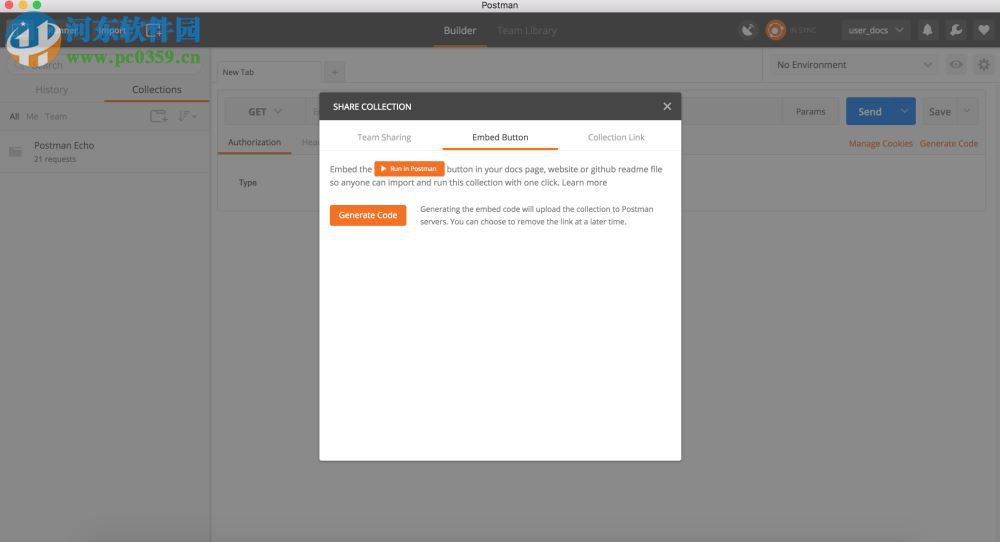Expand the Send button dropdown arrow

click(x=905, y=112)
